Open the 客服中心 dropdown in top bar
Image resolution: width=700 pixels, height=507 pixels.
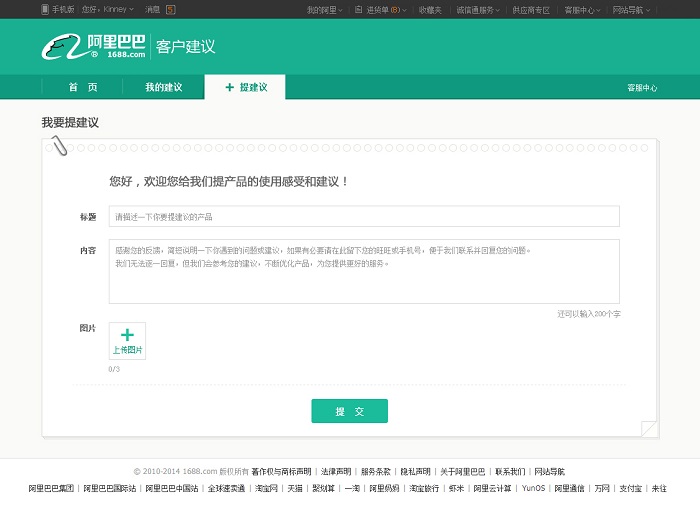pyautogui.click(x=581, y=9)
